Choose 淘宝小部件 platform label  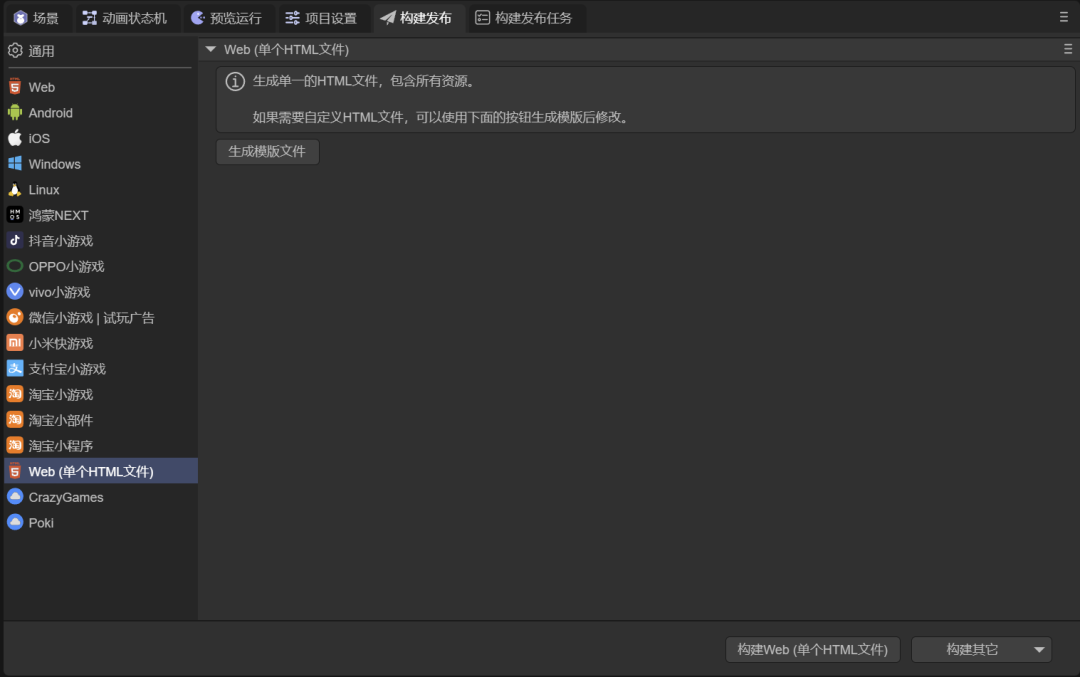[x=61, y=420]
